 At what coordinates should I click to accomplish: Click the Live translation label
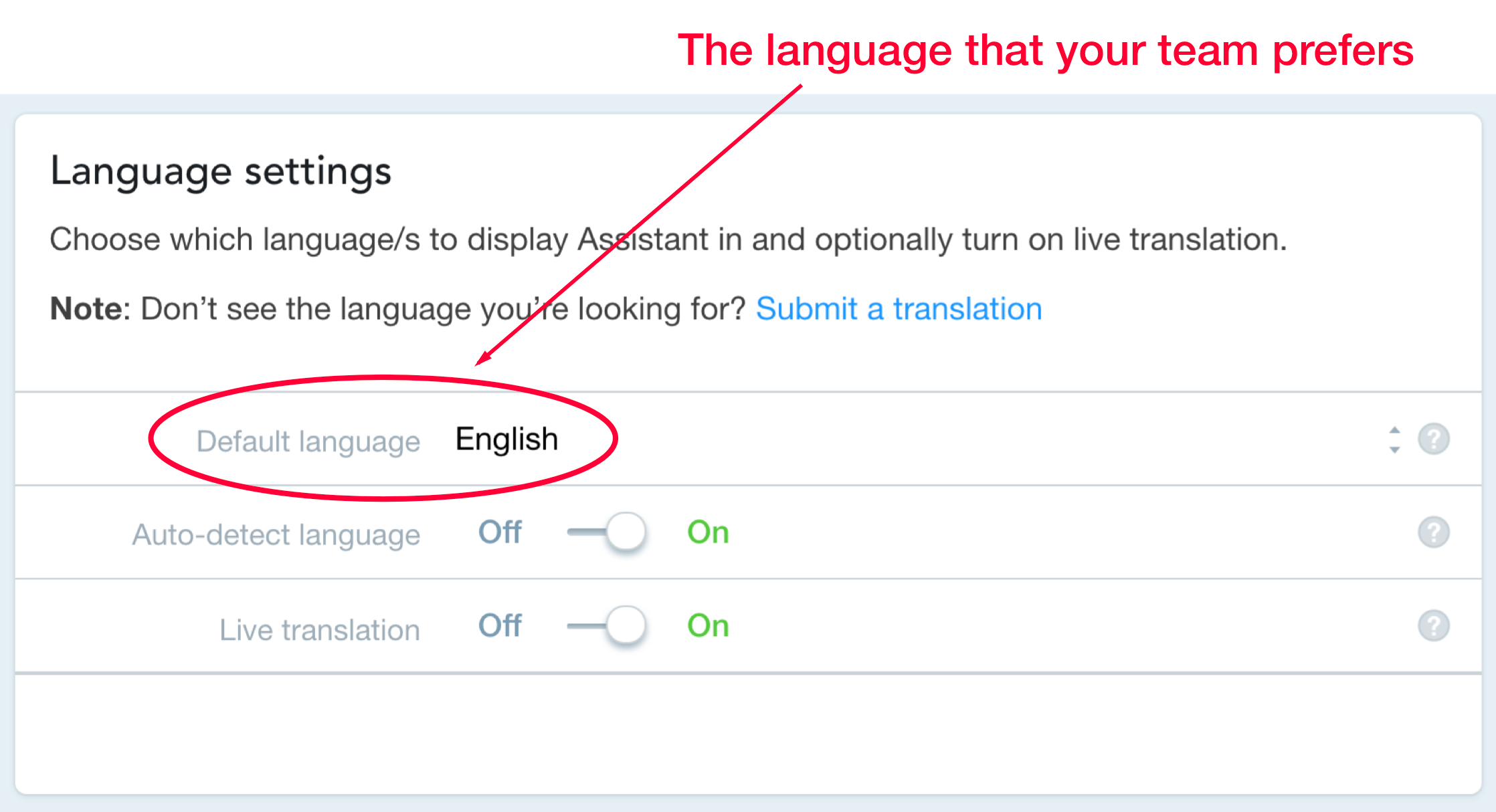[x=319, y=630]
